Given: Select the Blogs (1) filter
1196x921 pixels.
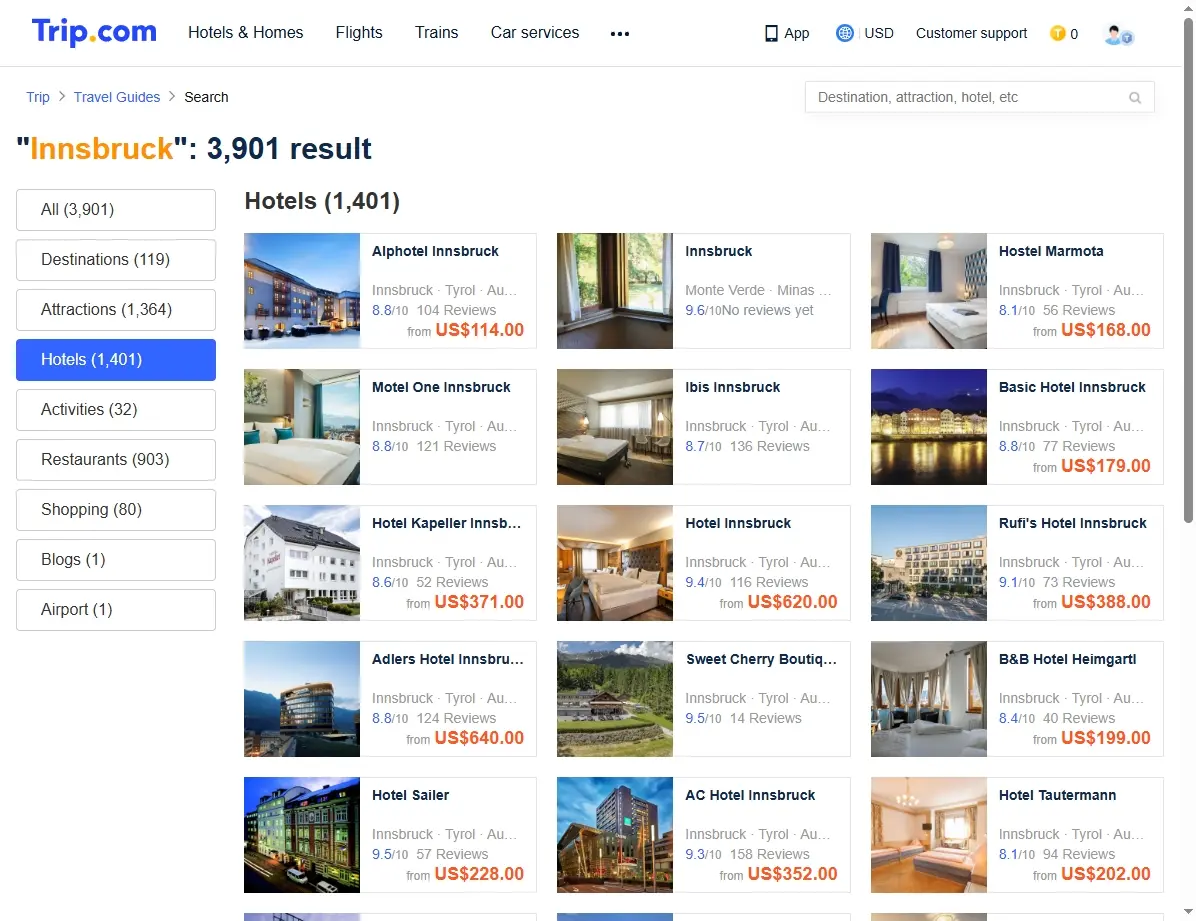Looking at the screenshot, I should 116,559.
